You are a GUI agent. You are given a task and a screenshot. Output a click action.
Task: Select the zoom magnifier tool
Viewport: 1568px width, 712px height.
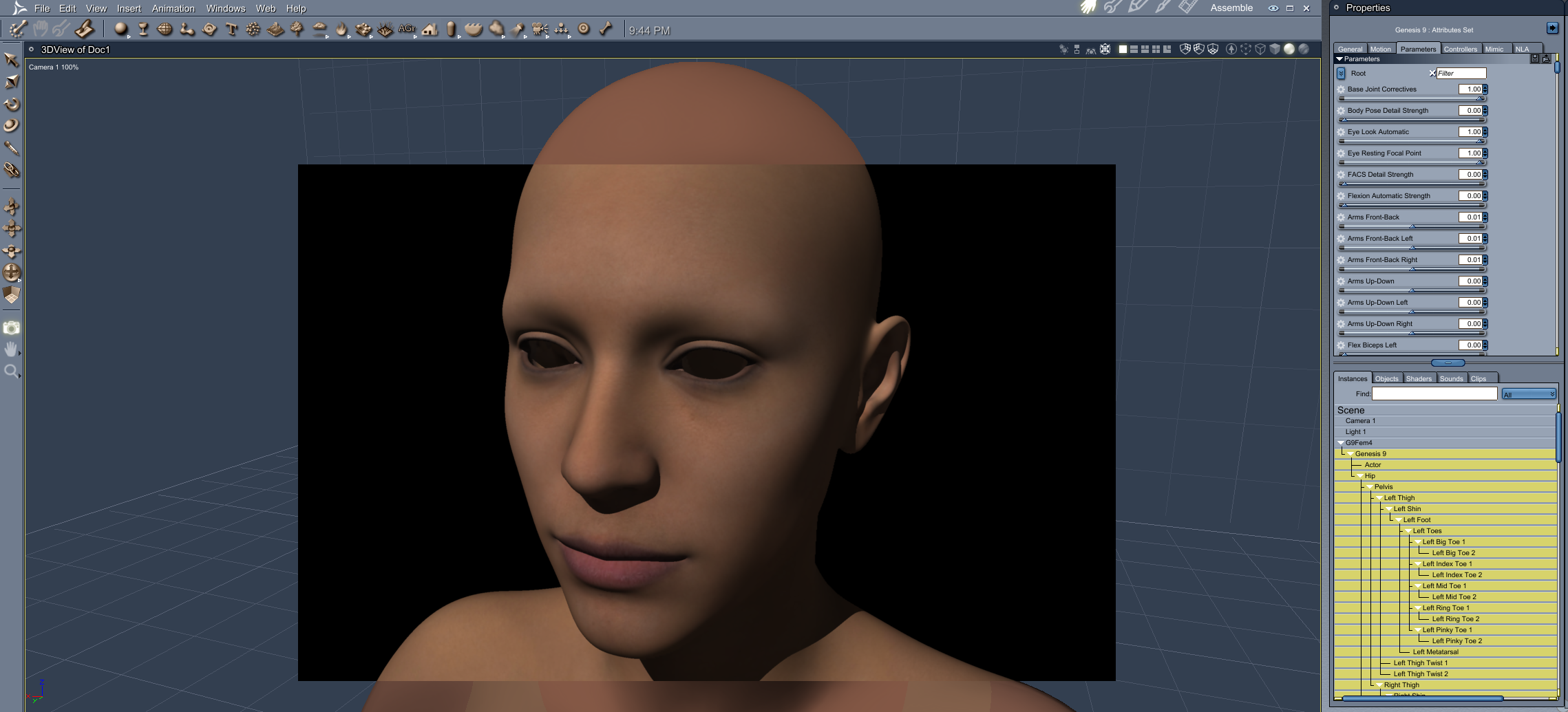(x=12, y=372)
